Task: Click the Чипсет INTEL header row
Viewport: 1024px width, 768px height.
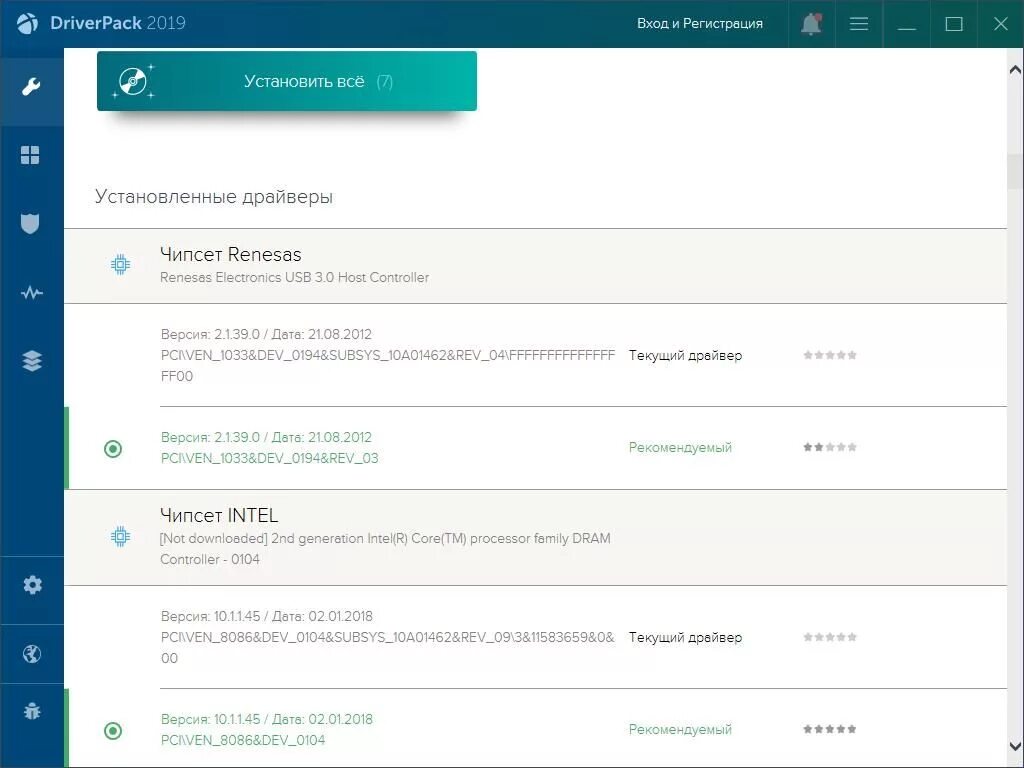Action: [x=535, y=537]
